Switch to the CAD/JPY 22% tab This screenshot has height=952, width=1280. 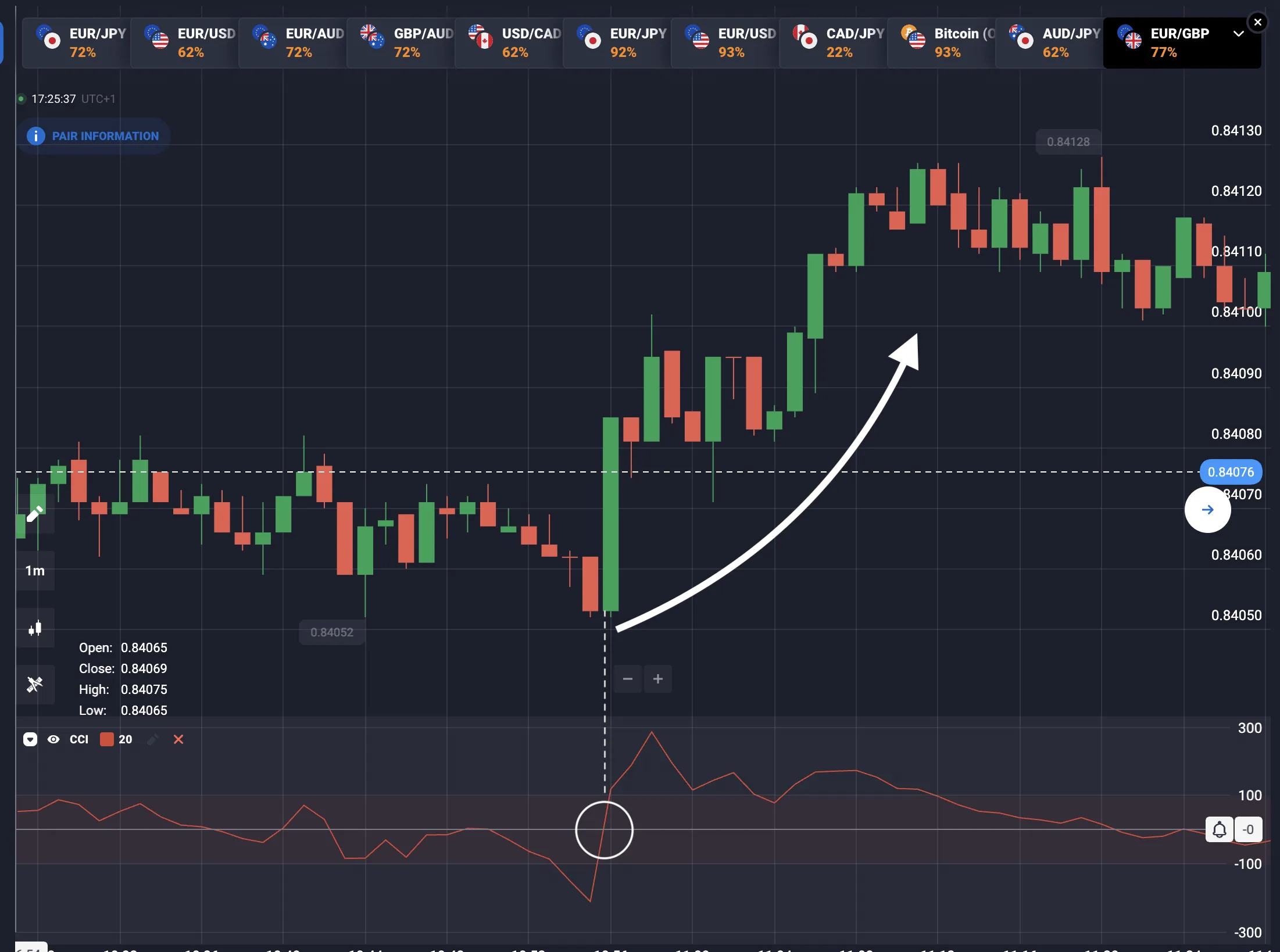tap(833, 43)
